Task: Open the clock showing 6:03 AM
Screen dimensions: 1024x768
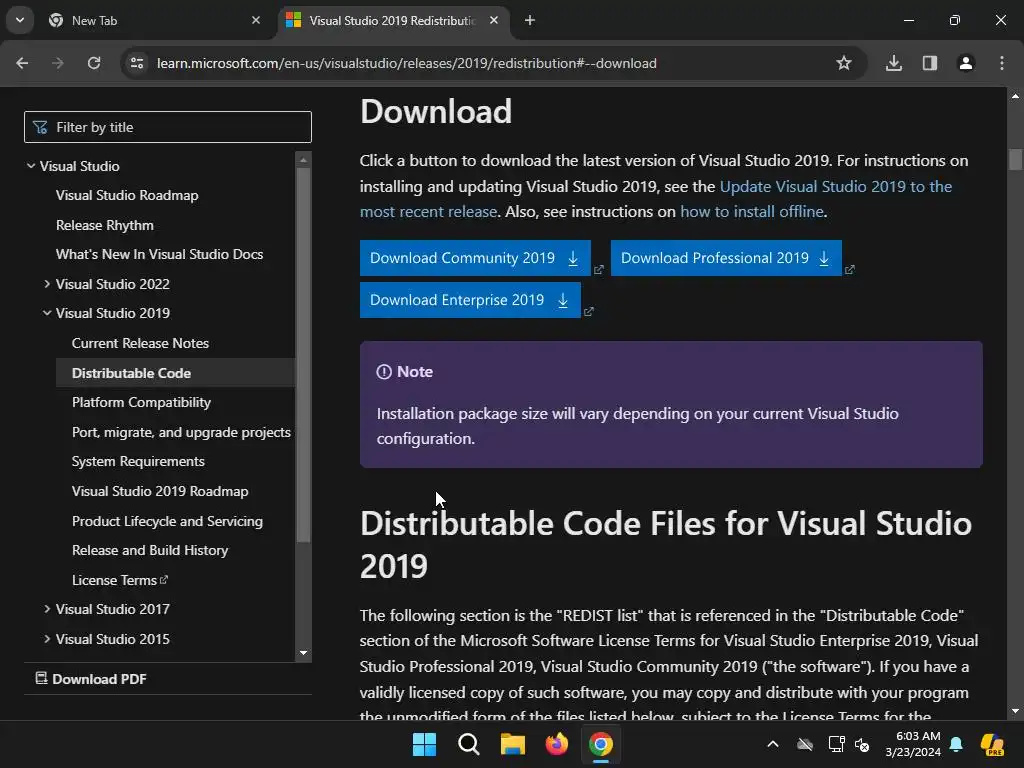Action: [913, 744]
